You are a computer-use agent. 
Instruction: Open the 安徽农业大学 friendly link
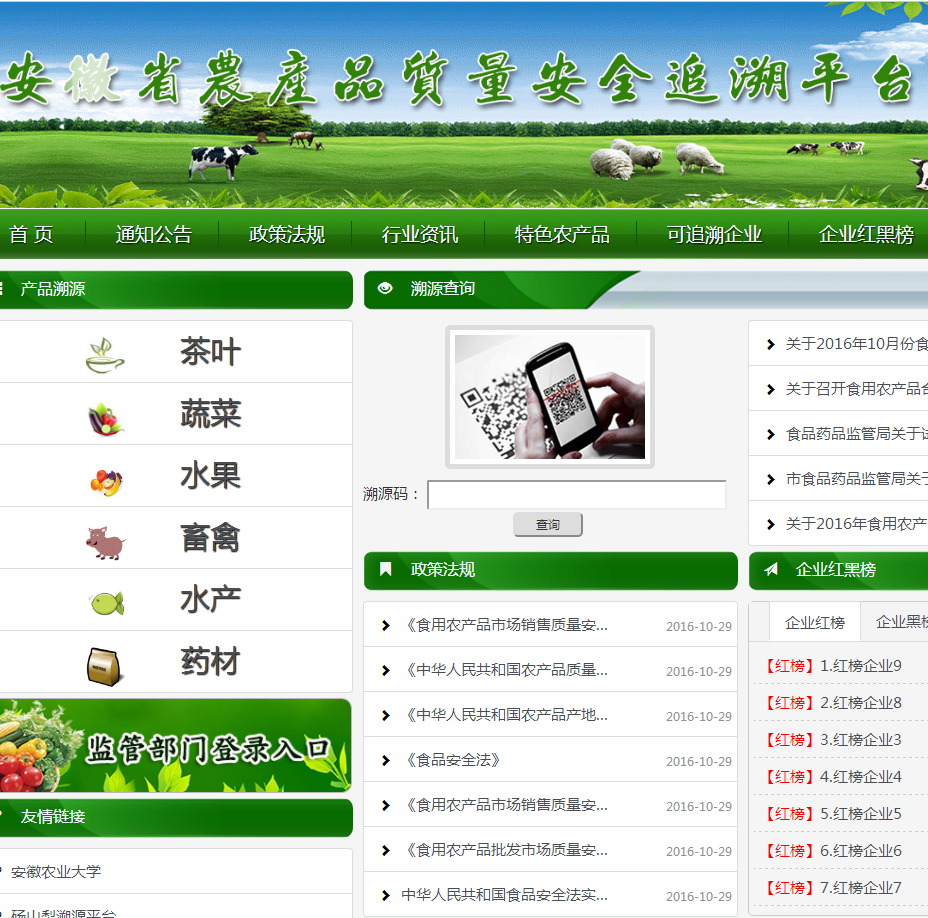[56, 872]
